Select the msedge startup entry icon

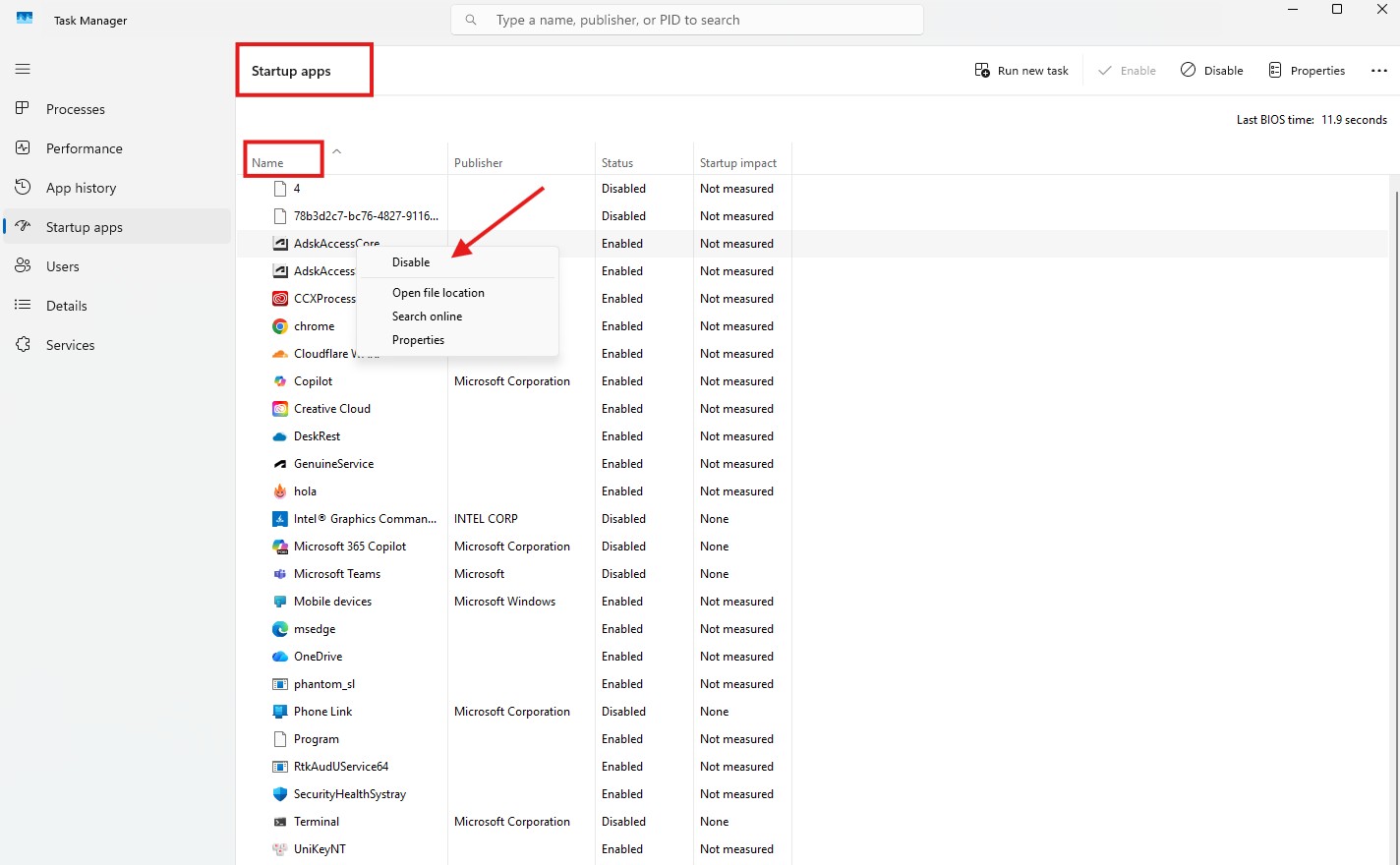pyautogui.click(x=280, y=629)
